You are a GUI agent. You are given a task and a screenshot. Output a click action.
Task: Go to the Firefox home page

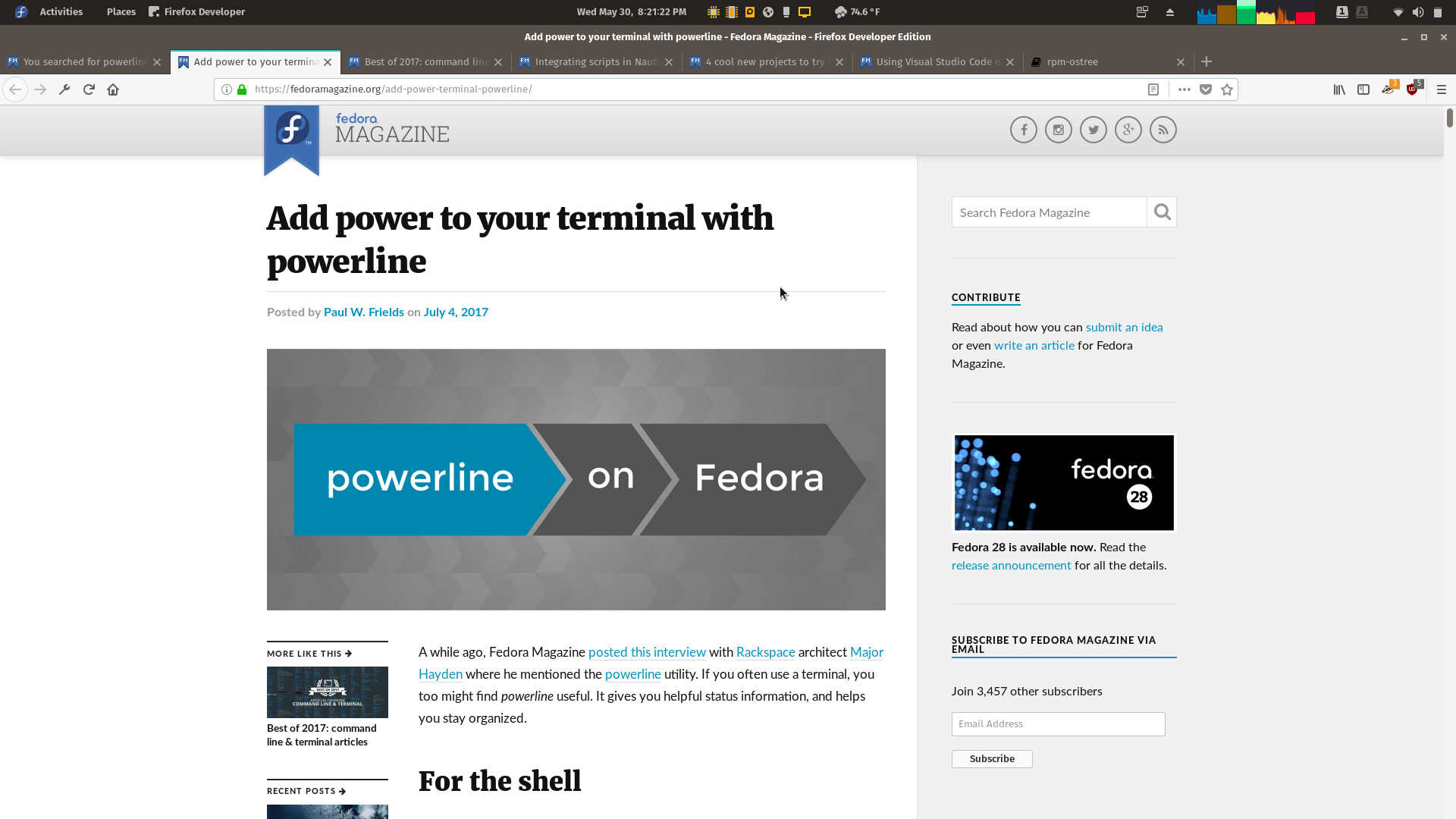113,89
